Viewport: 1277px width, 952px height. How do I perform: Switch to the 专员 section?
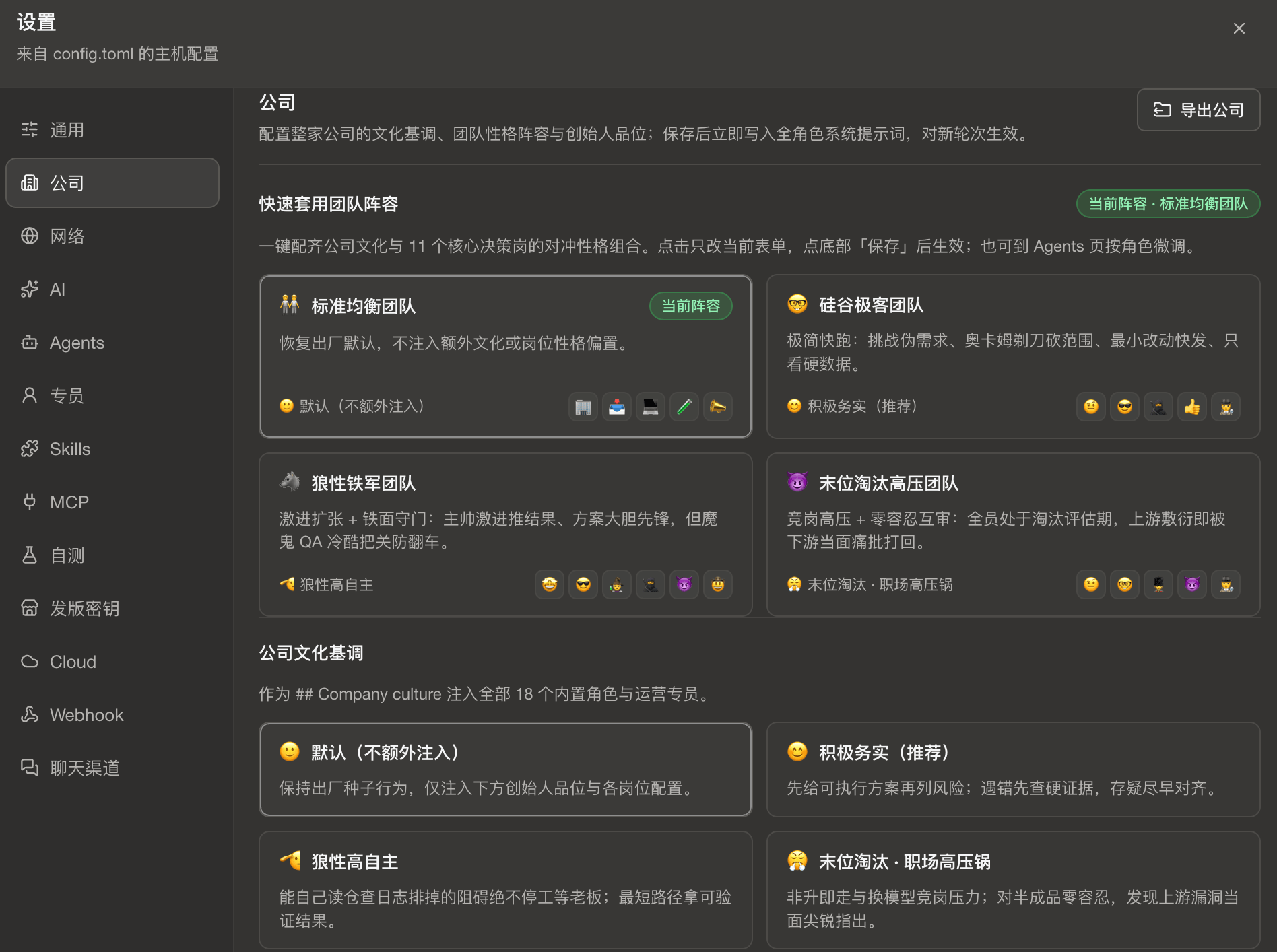coord(112,396)
